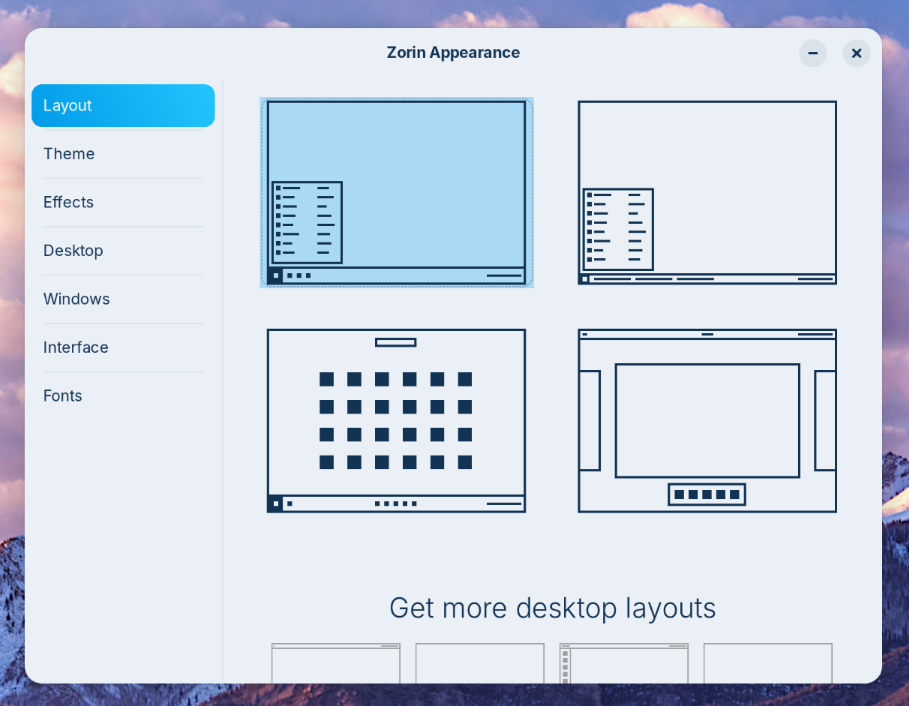Click the Zorin Appearance window title
Viewport: 909px width, 706px height.
(453, 53)
